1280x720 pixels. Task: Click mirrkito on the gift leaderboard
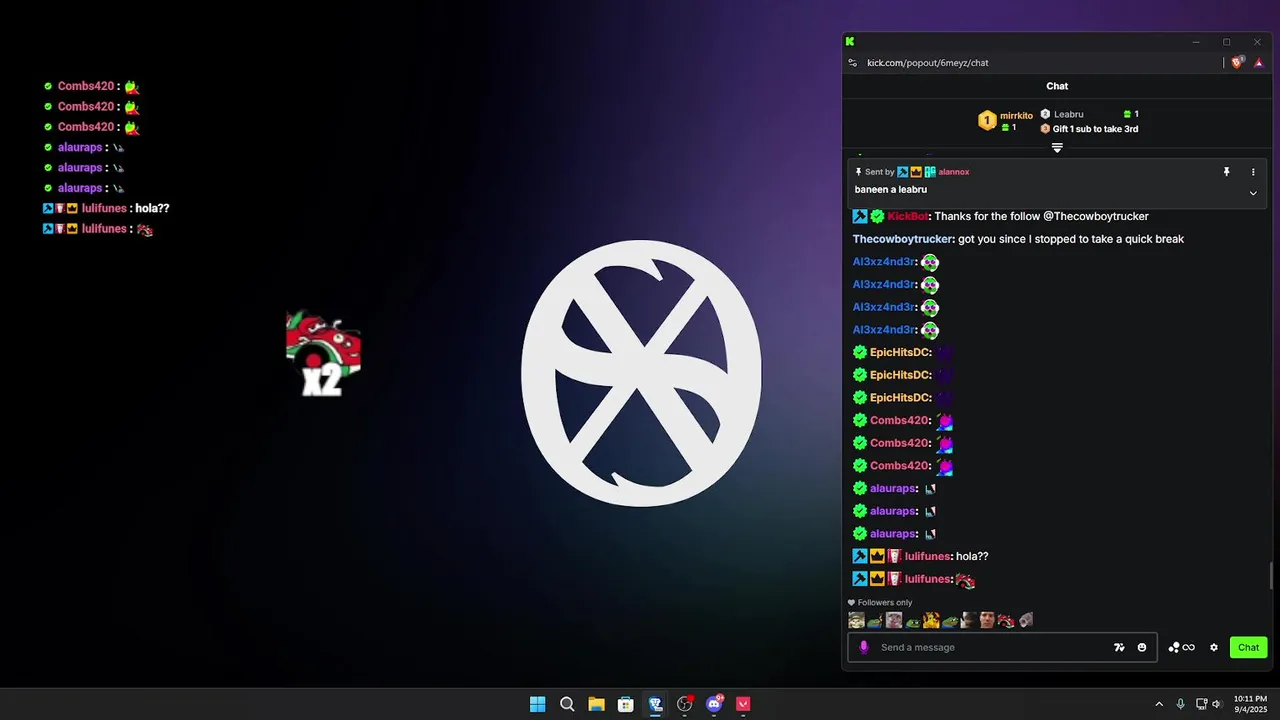pos(1016,116)
